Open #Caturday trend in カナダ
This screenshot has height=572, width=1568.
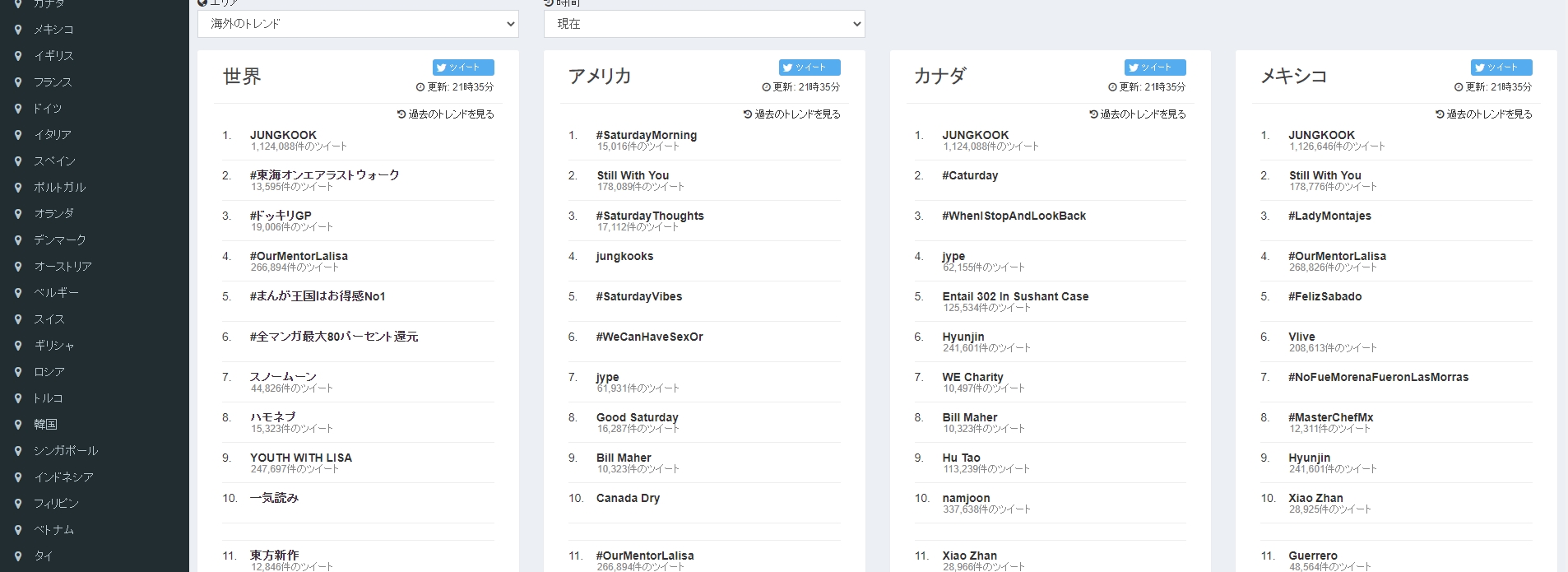pos(970,175)
